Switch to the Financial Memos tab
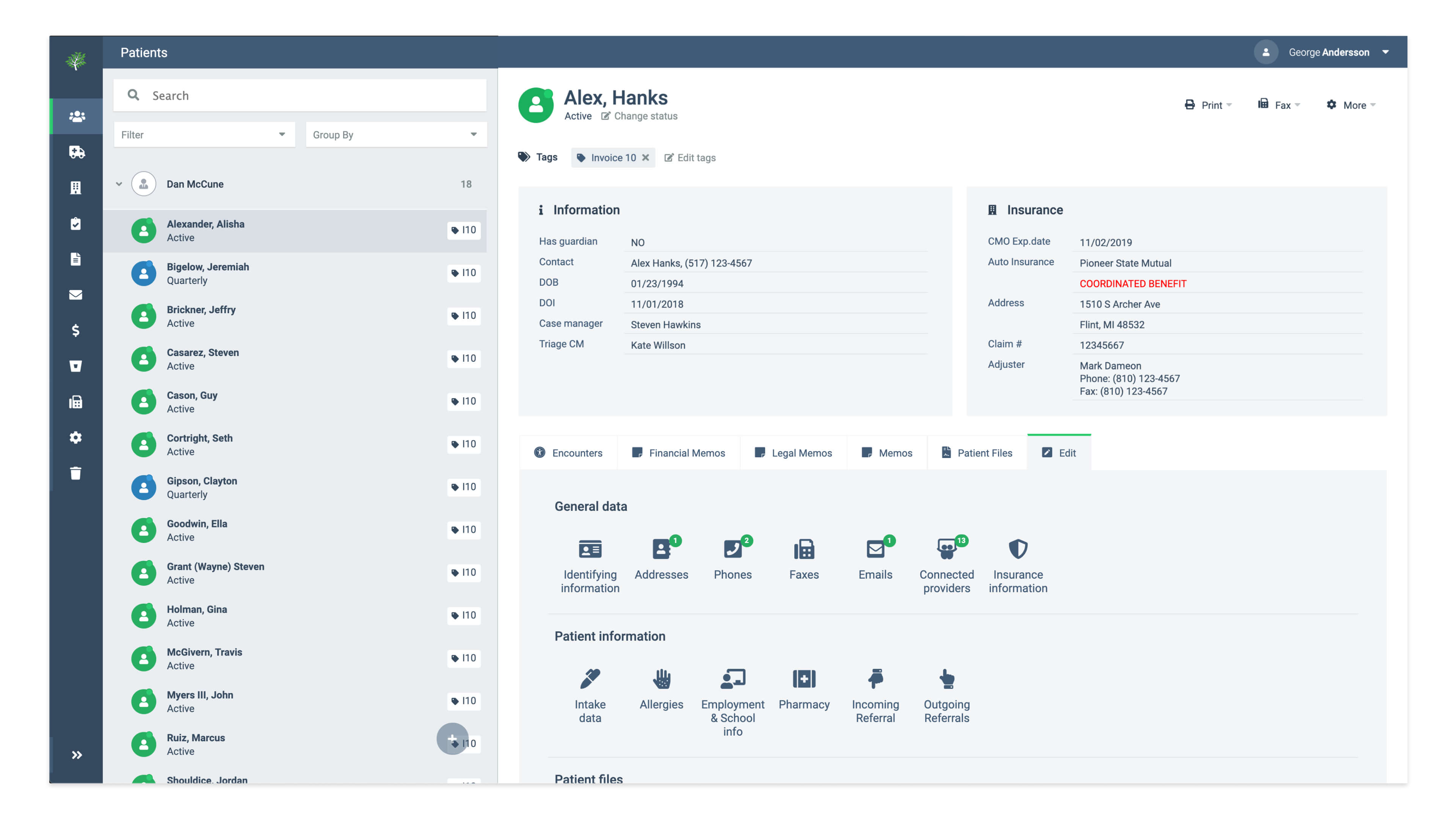The image size is (1456, 819). point(678,453)
